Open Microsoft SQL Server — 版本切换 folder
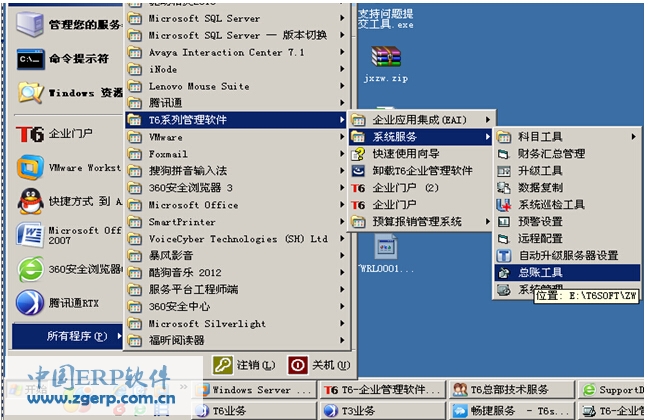This screenshot has width=648, height=420. pyautogui.click(x=236, y=35)
